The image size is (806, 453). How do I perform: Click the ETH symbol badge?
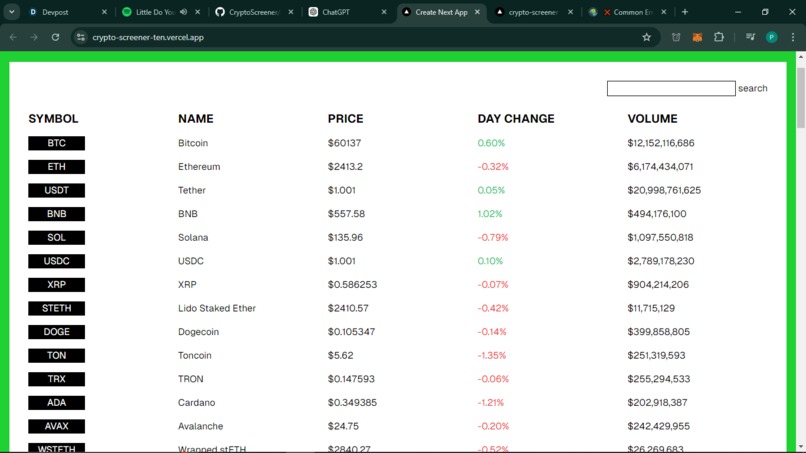point(57,167)
